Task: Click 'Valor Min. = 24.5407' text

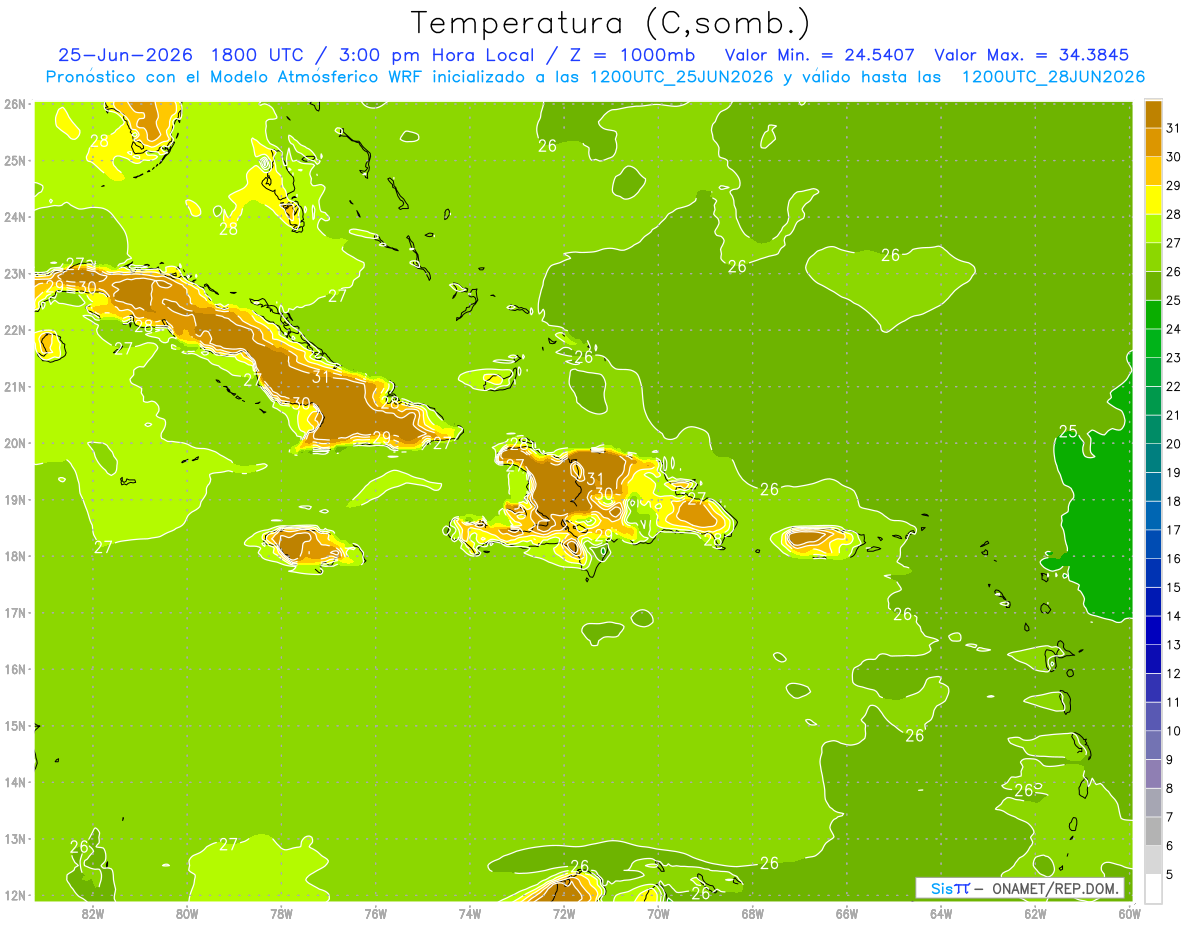Action: tap(819, 55)
